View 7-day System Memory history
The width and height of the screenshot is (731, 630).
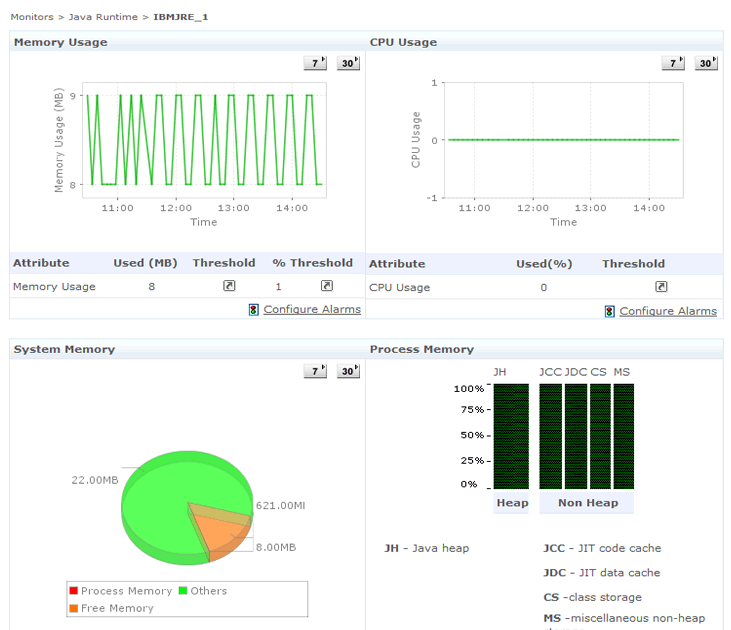[x=315, y=371]
